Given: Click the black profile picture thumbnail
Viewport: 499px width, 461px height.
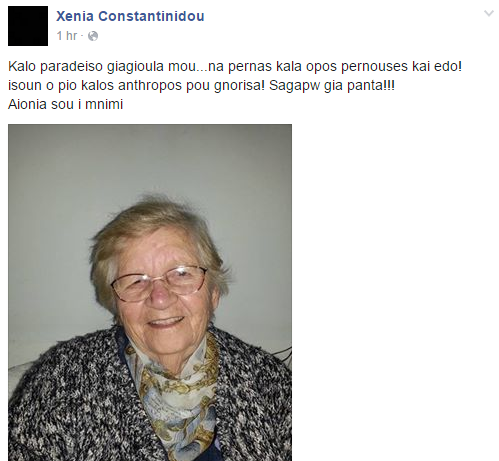Looking at the screenshot, I should [x=28, y=26].
